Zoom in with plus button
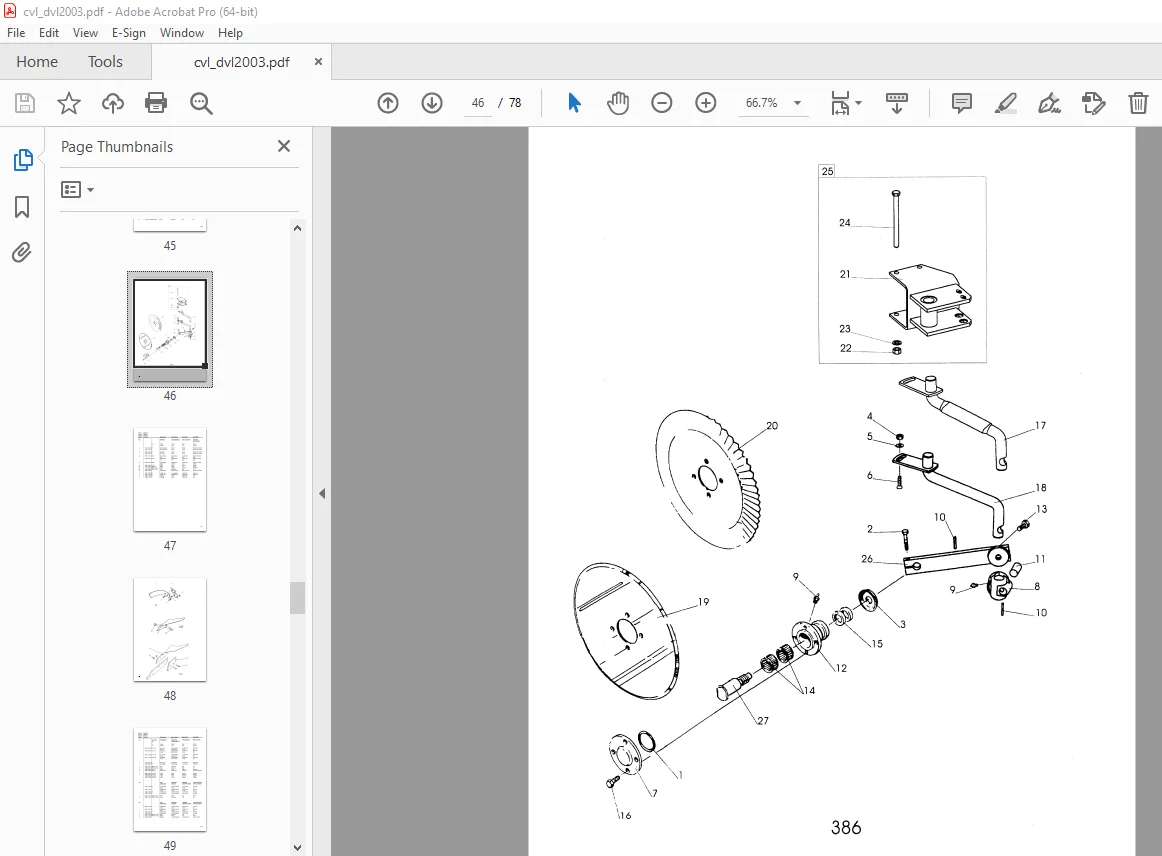The height and width of the screenshot is (856, 1162). click(706, 103)
